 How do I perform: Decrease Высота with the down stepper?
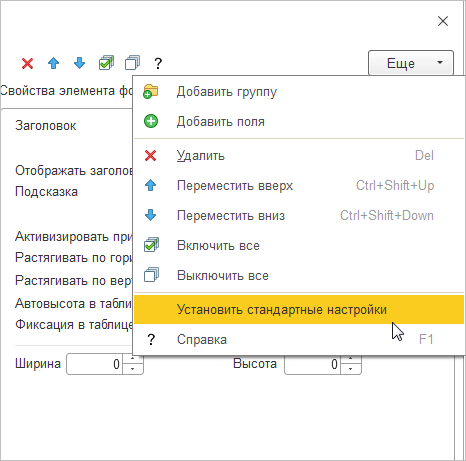[x=351, y=369]
